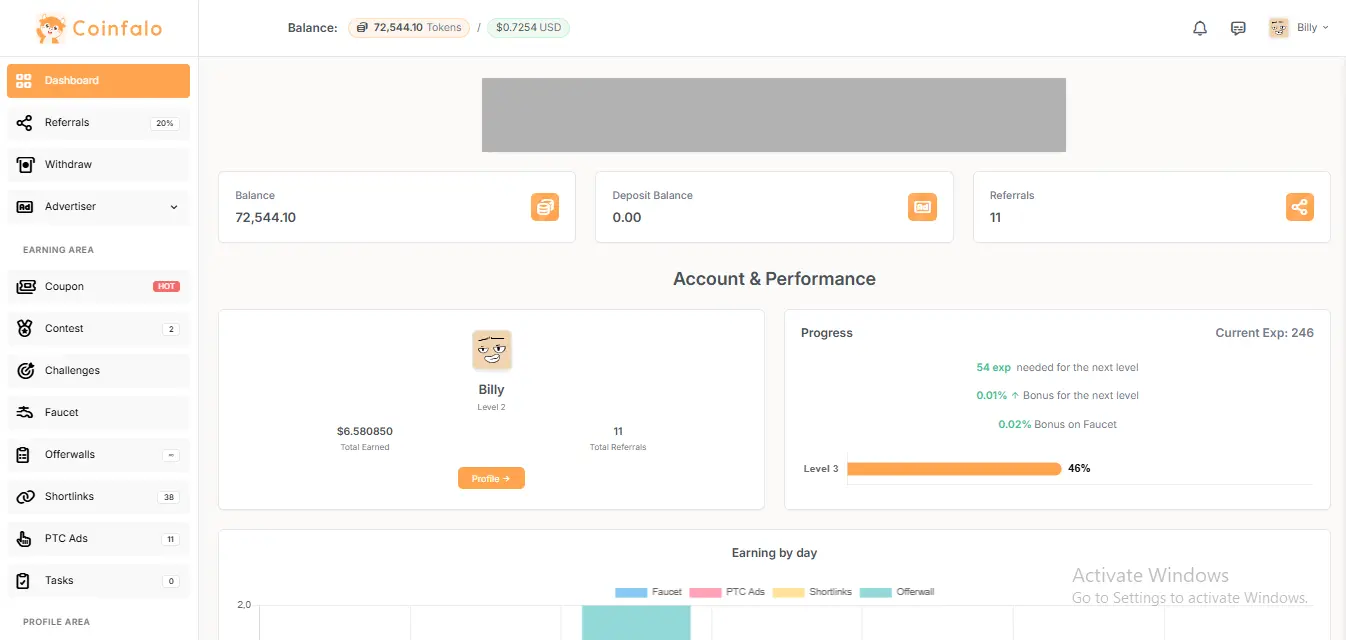Viewport: 1346px width, 640px height.
Task: Click the Profile button on Billy's card
Action: pos(491,478)
